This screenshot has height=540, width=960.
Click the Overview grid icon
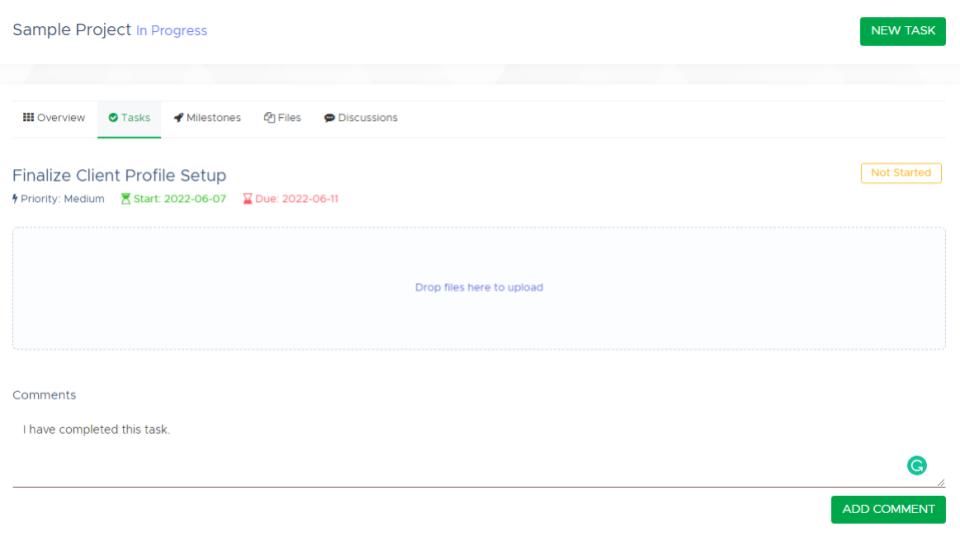[x=28, y=118]
